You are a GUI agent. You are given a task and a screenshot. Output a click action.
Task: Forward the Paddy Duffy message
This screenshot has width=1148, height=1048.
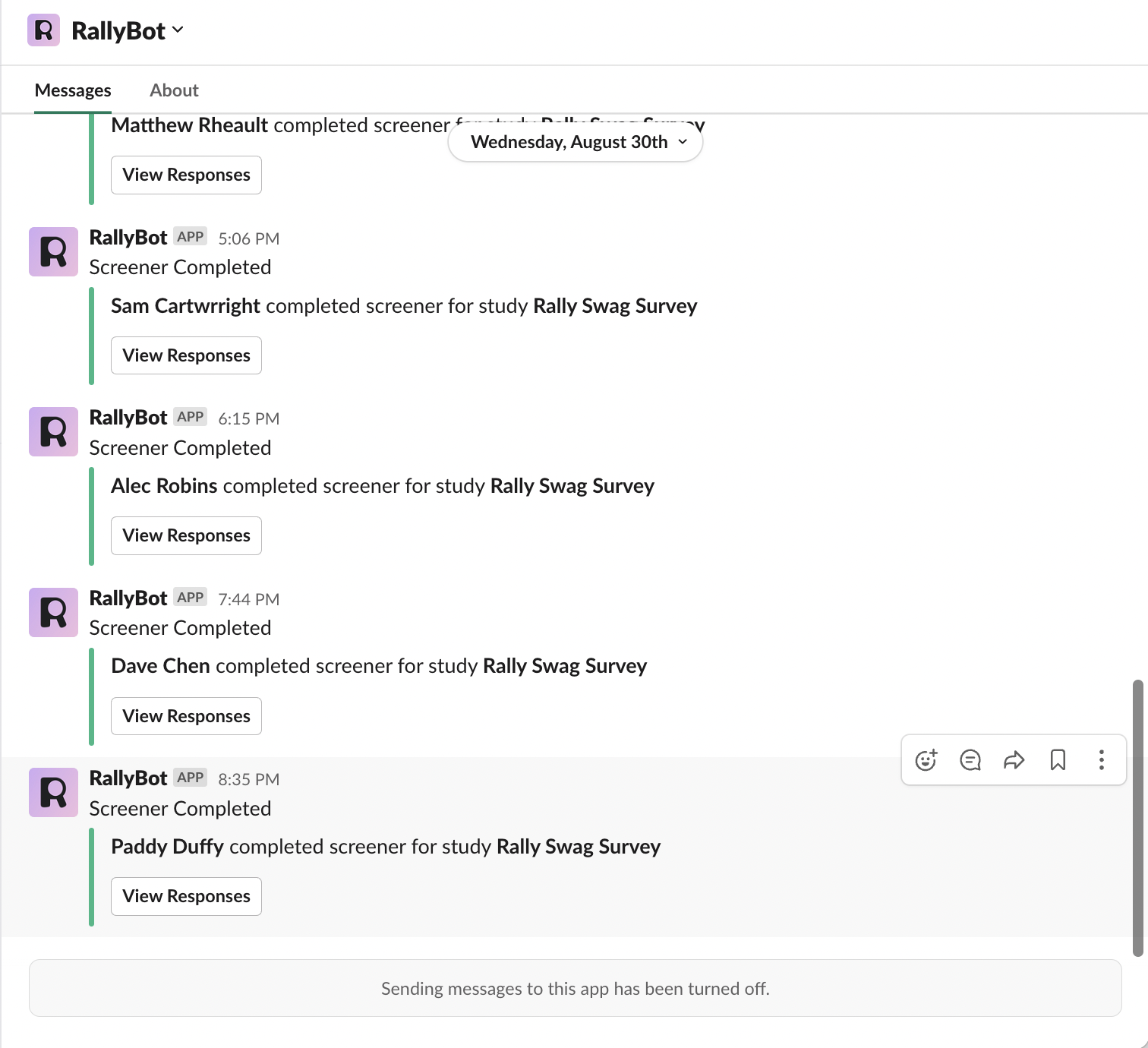point(1014,759)
